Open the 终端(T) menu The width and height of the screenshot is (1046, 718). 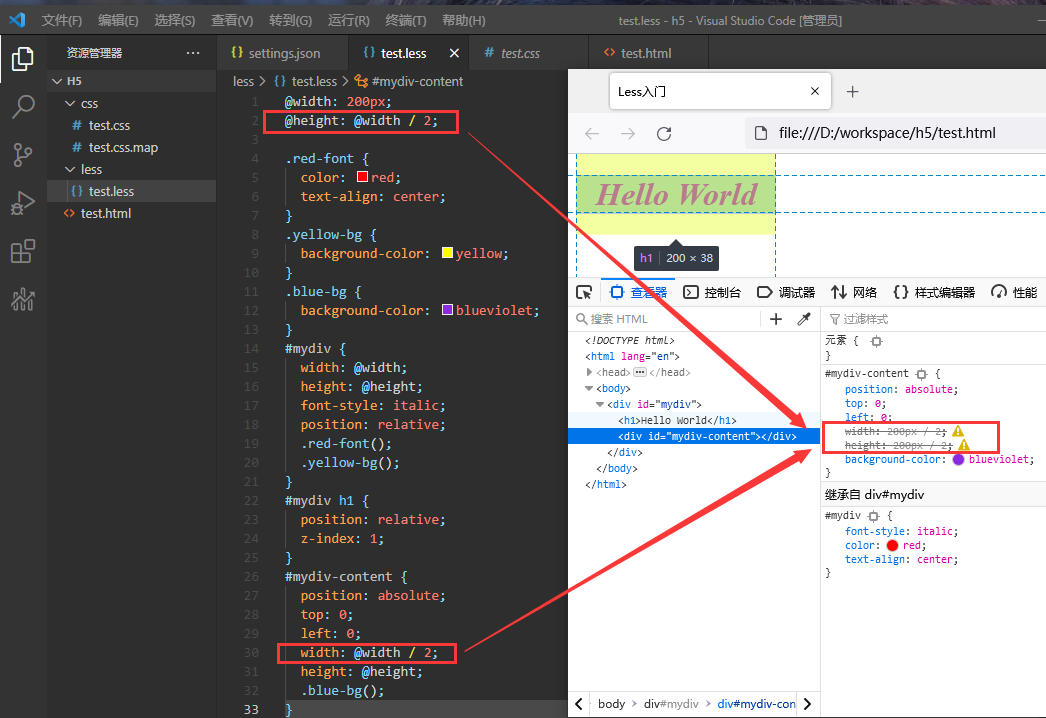click(406, 20)
